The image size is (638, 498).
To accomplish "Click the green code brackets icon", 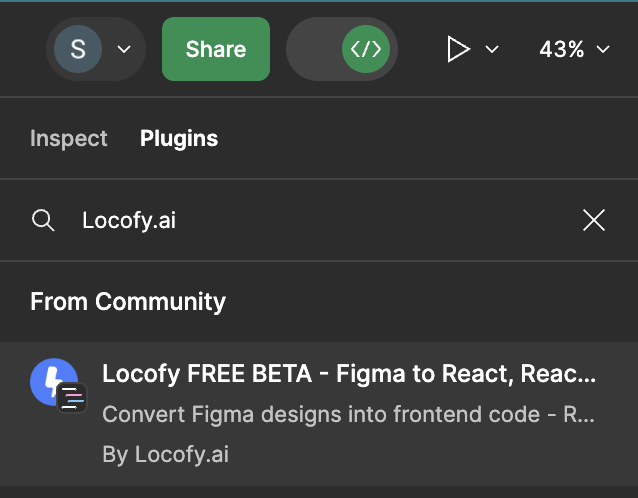I will click(366, 49).
